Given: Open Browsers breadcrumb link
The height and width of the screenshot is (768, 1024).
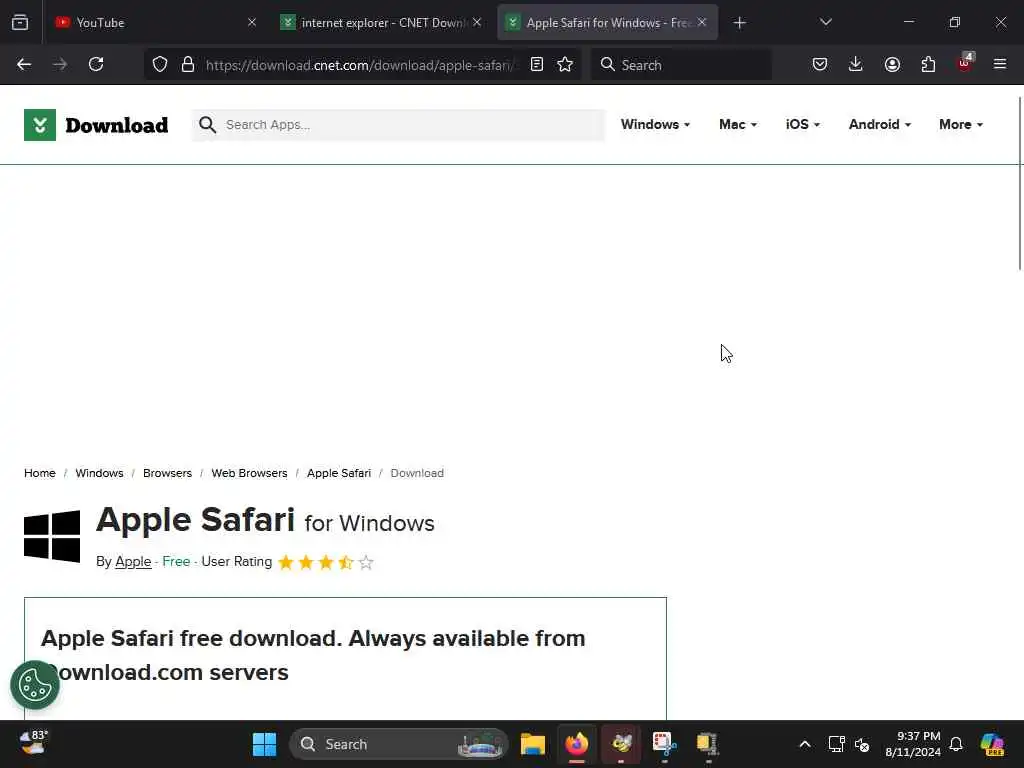Looking at the screenshot, I should [167, 473].
